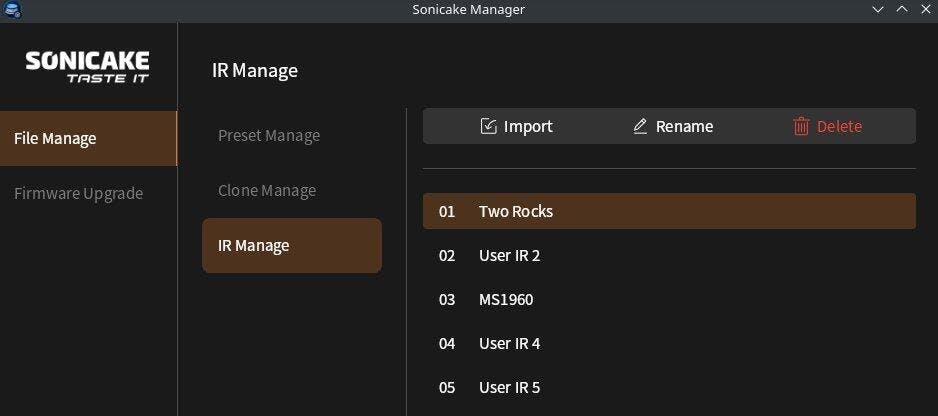Image resolution: width=938 pixels, height=416 pixels.
Task: Select the User IR 2 entry
Action: 668,255
